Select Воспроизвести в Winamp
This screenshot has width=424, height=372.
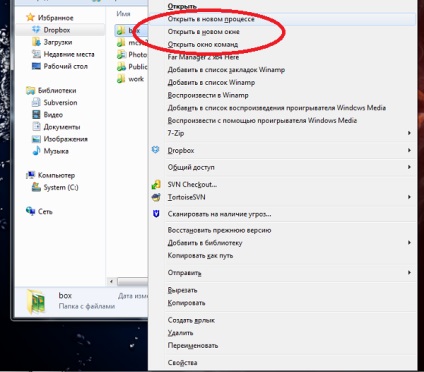coord(283,95)
